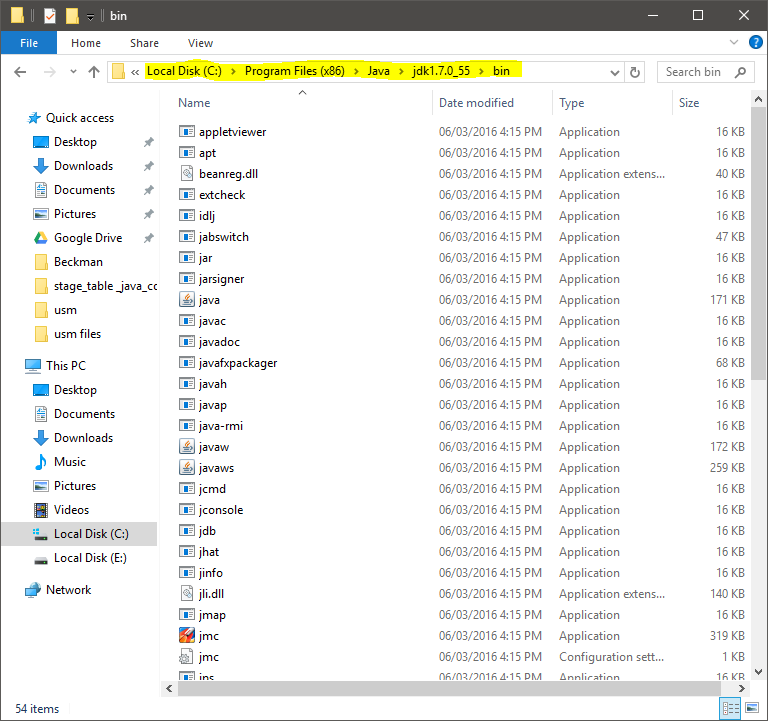Open the File menu tab
768x721 pixels.
coord(29,43)
